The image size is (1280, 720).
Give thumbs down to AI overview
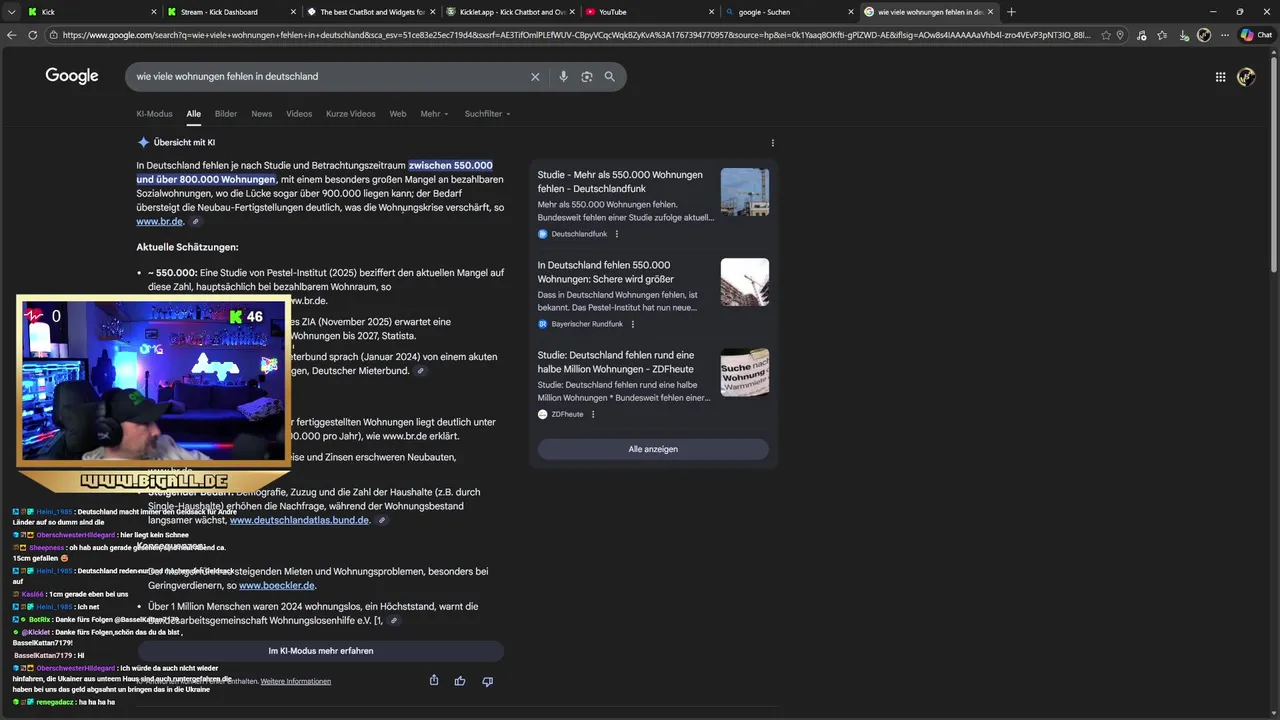point(487,681)
